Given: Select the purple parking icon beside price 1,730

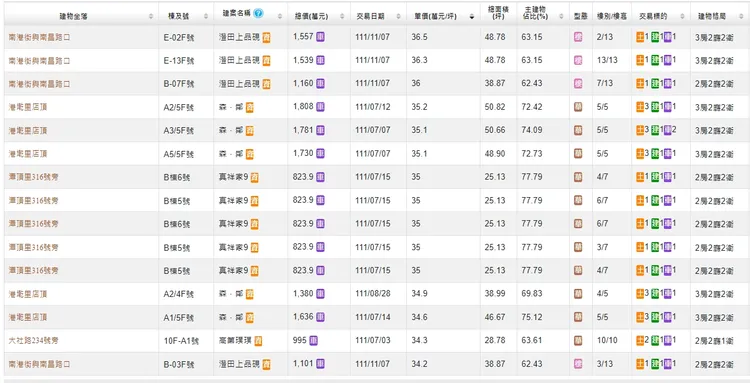Looking at the screenshot, I should (x=320, y=153).
